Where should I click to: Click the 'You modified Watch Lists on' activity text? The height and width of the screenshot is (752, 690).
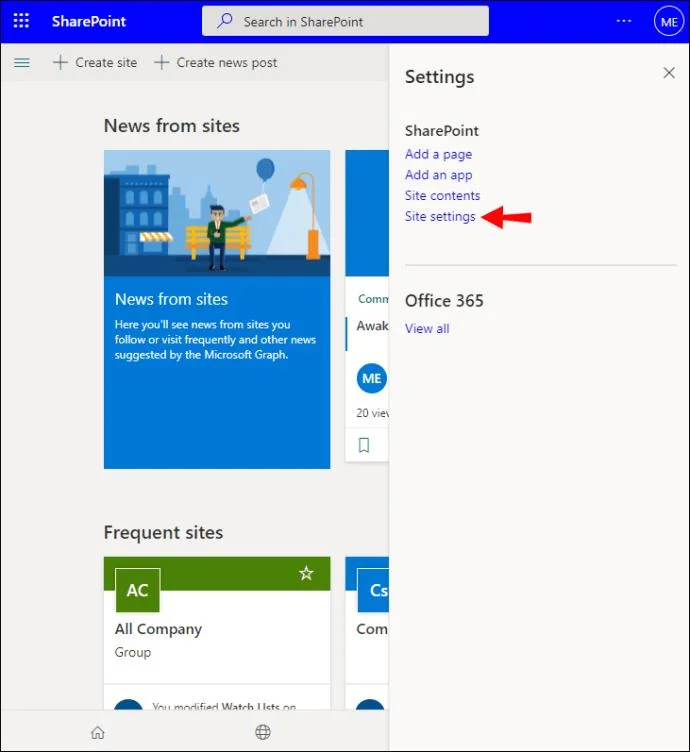pos(224,706)
